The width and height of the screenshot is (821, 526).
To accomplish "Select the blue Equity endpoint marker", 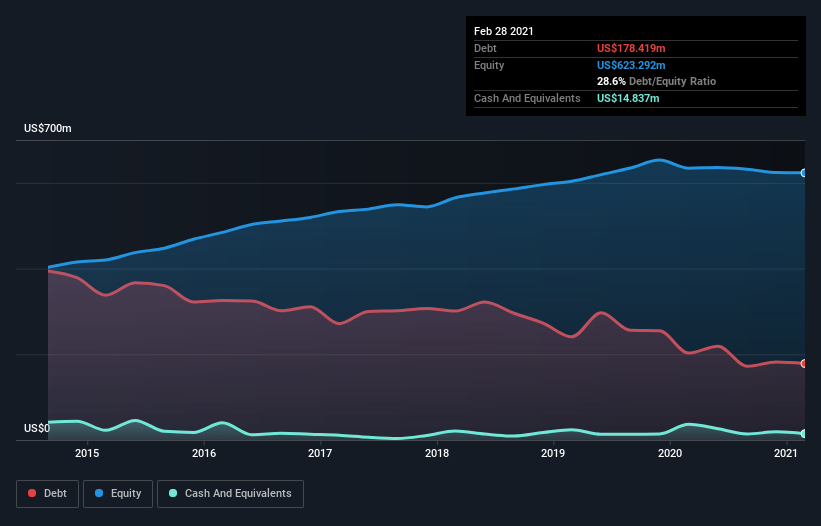I will pos(804,173).
